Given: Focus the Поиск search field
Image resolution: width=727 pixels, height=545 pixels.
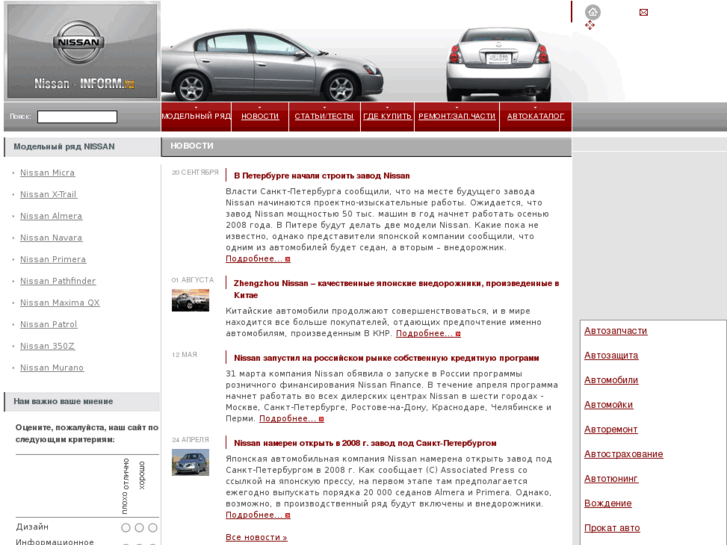Looking at the screenshot, I should click(77, 117).
